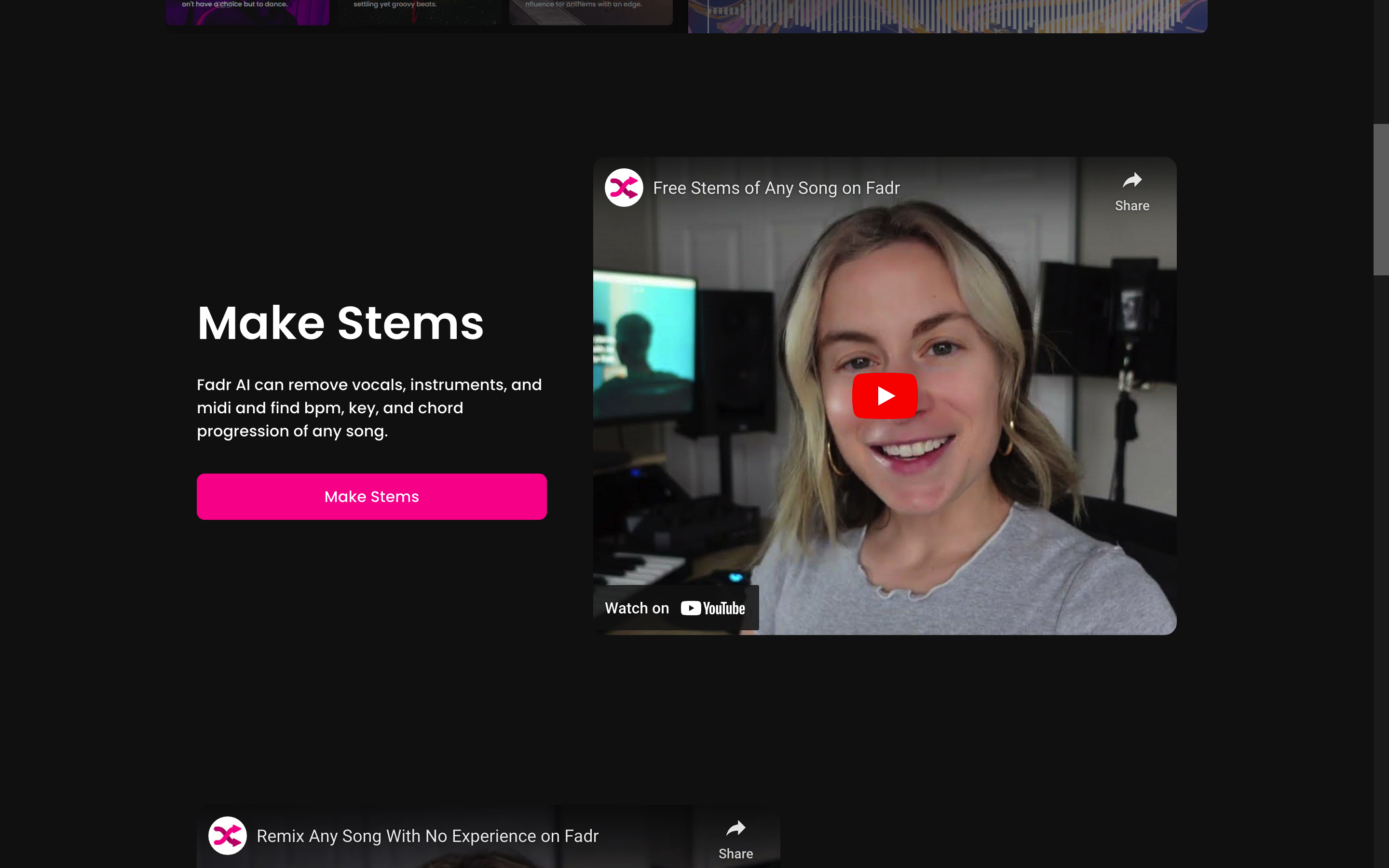
Task: Click Watch on YouTube on the stems video
Action: pos(676,608)
